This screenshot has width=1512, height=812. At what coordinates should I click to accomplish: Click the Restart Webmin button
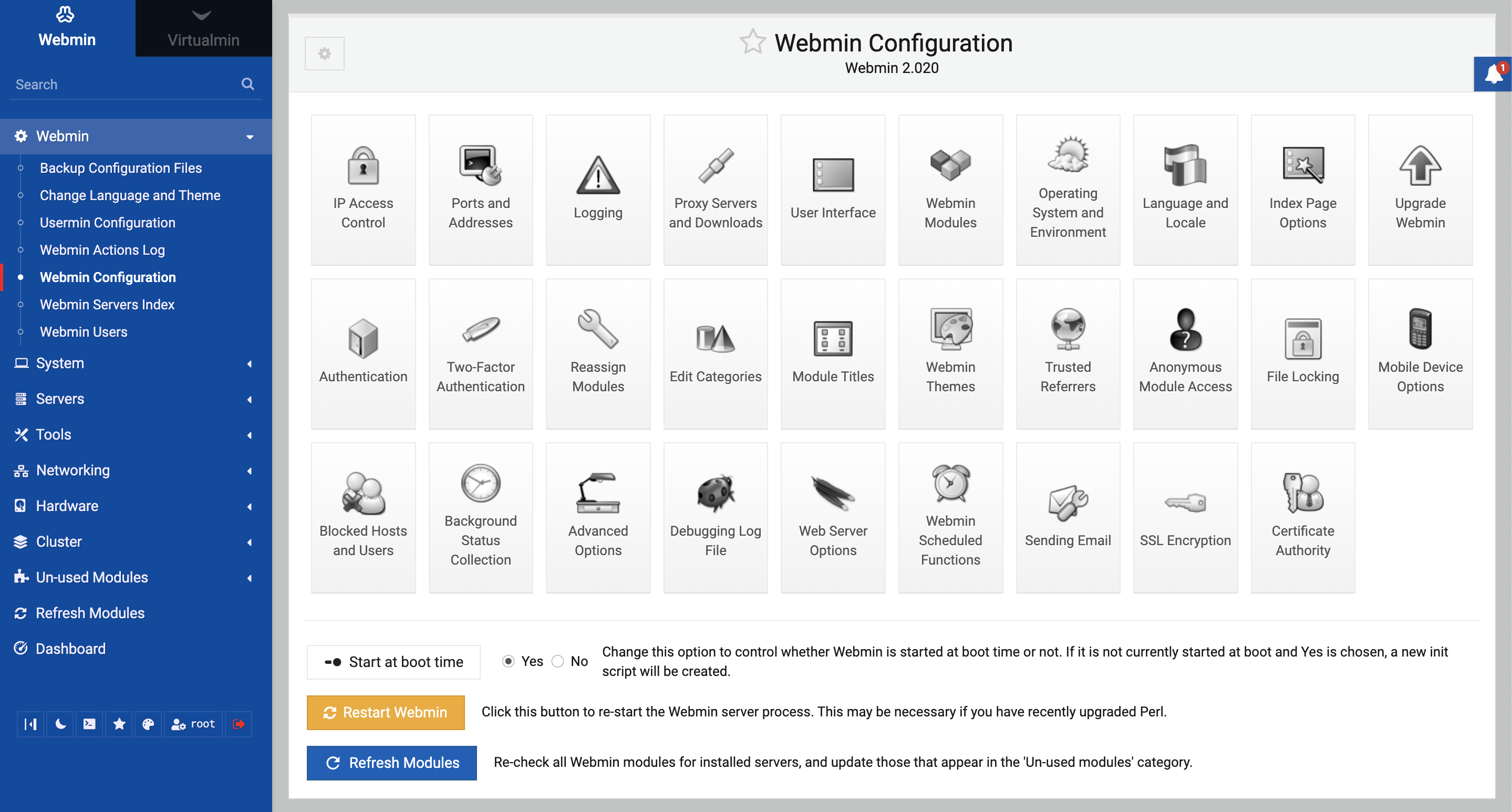pyautogui.click(x=386, y=712)
